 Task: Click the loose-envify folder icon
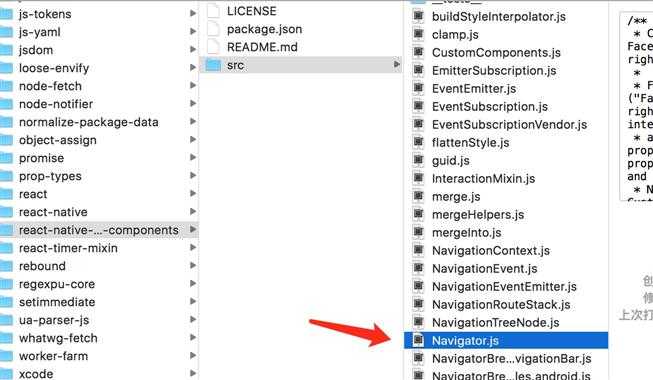tap(6, 68)
